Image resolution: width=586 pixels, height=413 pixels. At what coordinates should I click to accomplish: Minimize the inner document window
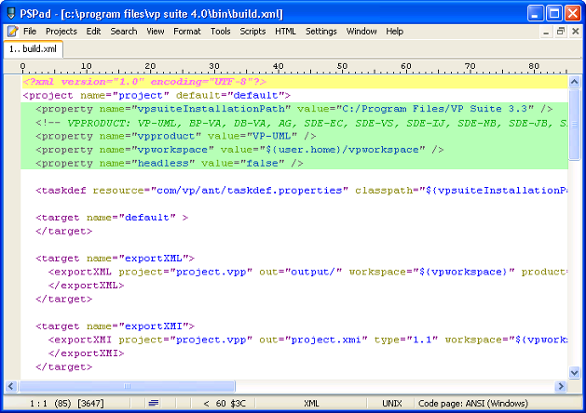coord(546,32)
